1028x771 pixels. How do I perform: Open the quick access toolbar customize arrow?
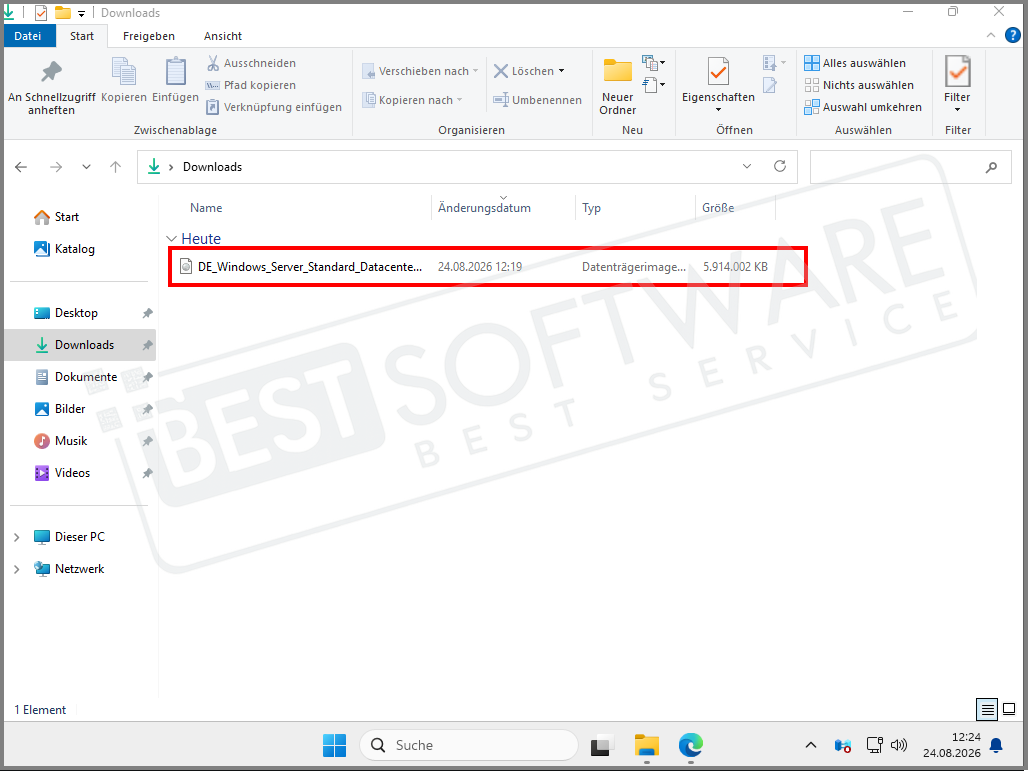81,13
